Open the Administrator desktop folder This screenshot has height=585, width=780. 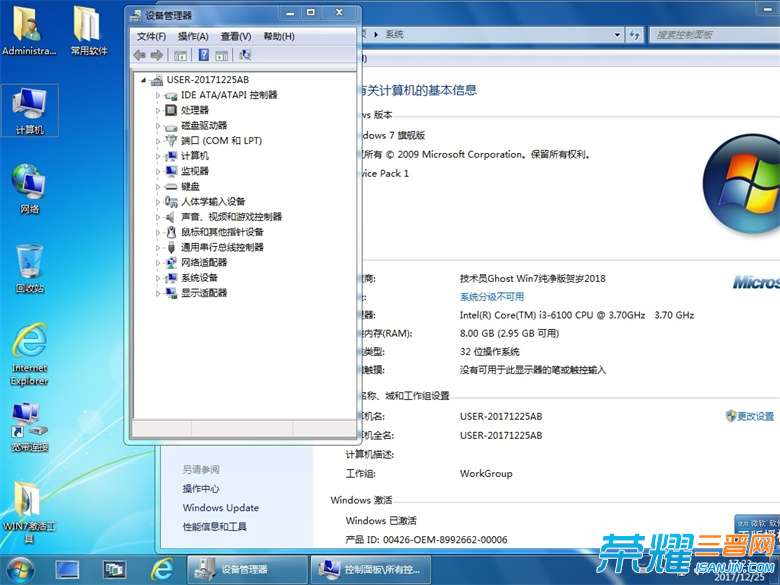[x=29, y=30]
